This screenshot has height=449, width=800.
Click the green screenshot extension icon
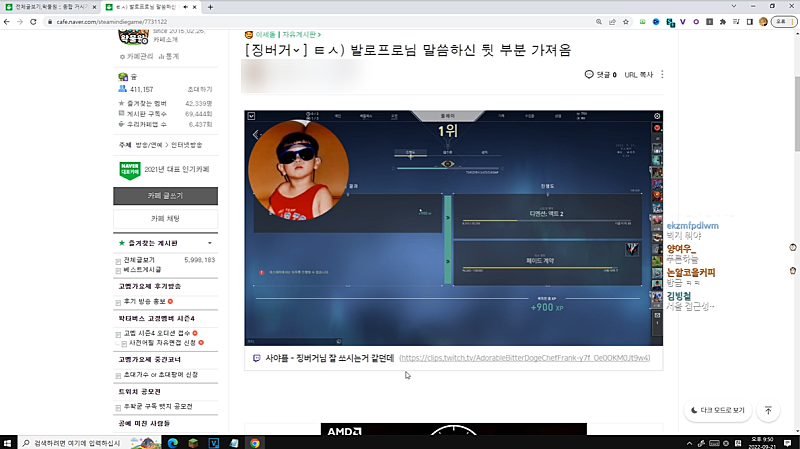642,22
